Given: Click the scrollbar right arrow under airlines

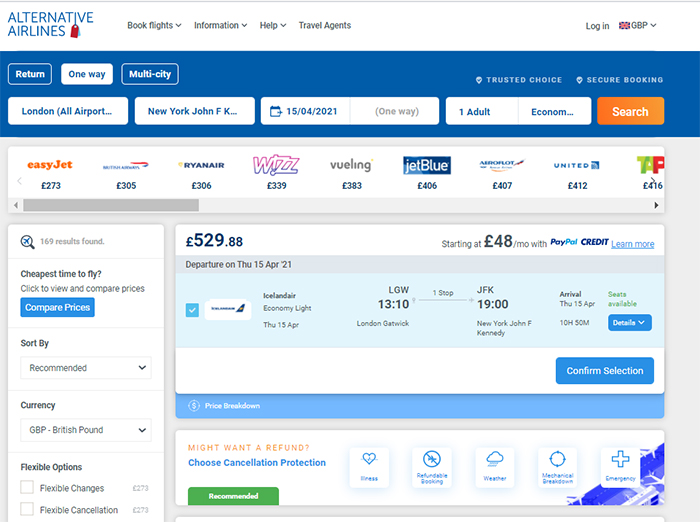Looking at the screenshot, I should tap(656, 205).
